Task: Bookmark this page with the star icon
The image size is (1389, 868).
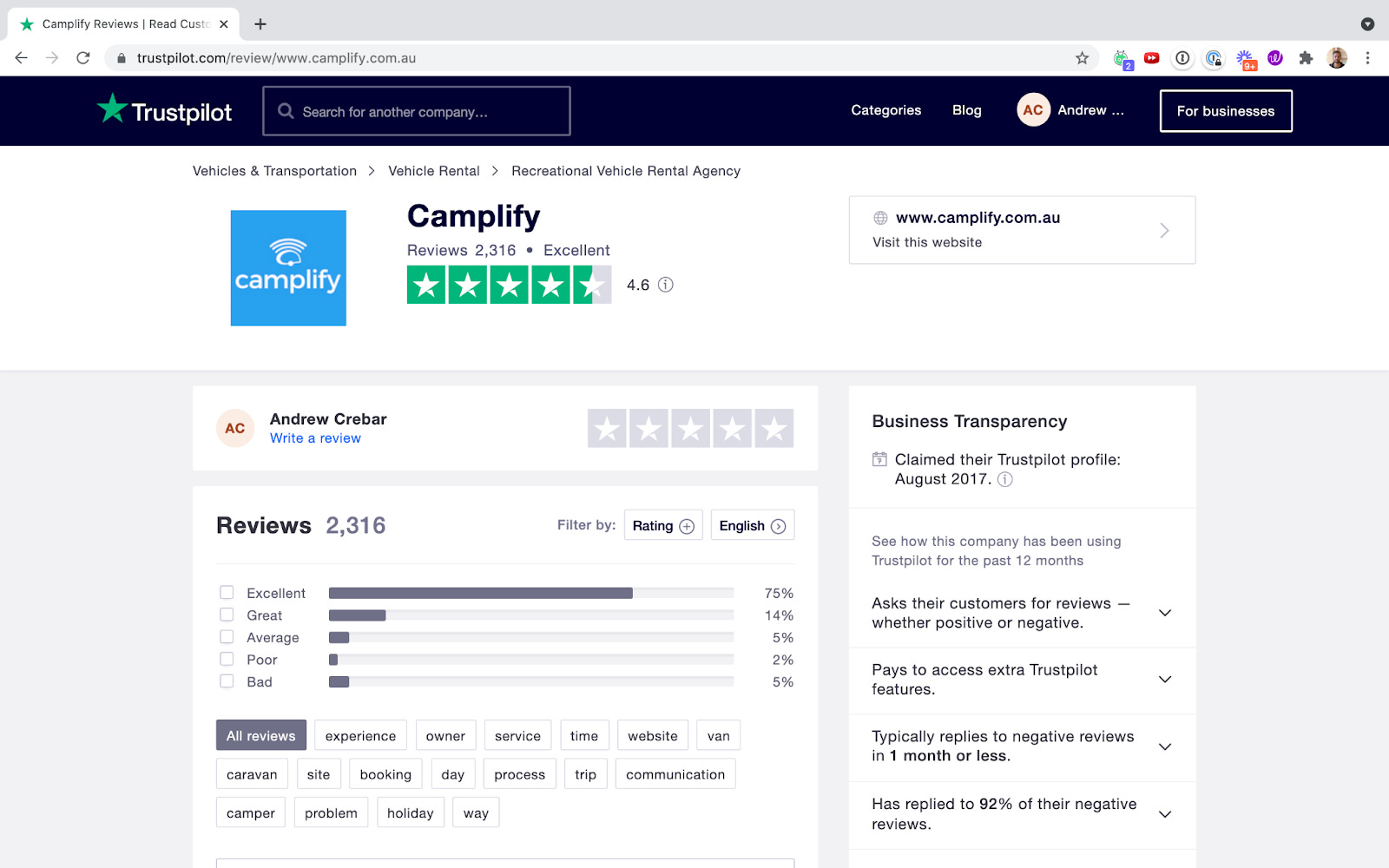Action: click(x=1082, y=58)
